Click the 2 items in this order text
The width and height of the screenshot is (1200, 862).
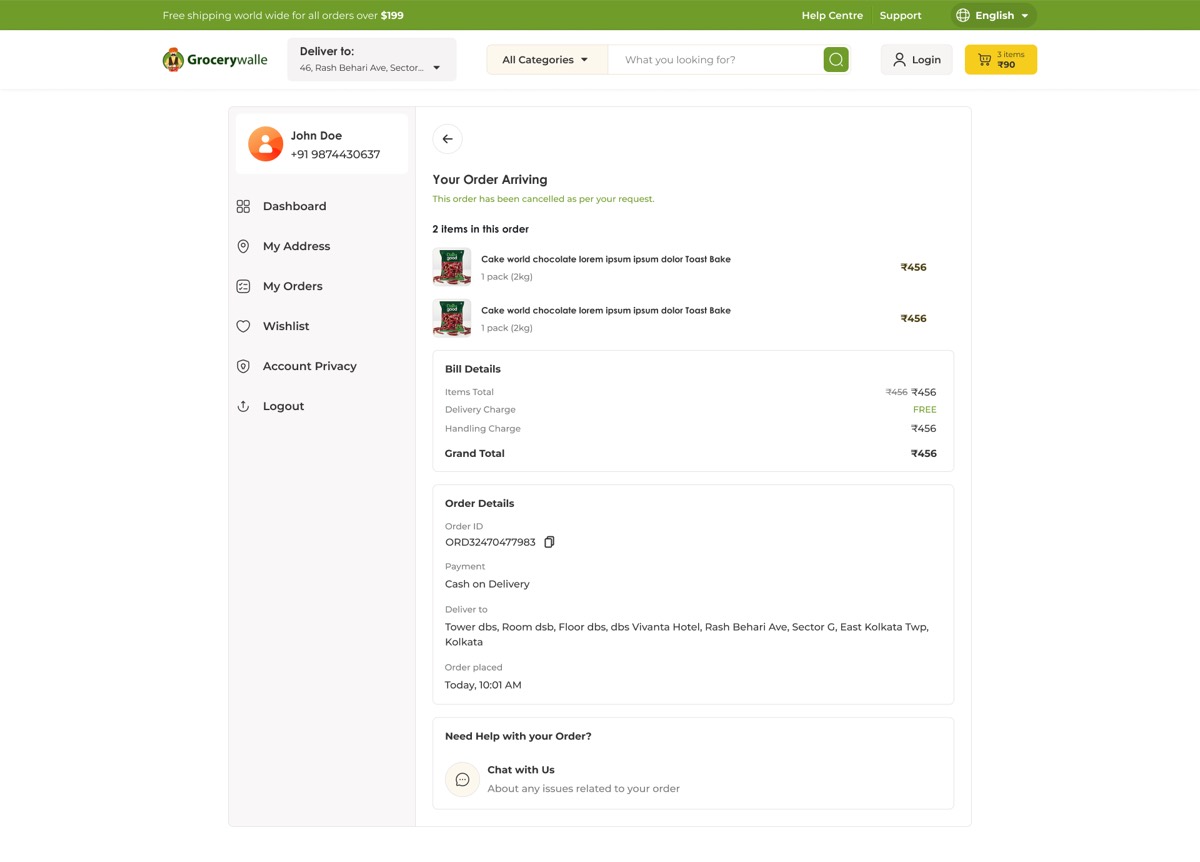(x=481, y=229)
